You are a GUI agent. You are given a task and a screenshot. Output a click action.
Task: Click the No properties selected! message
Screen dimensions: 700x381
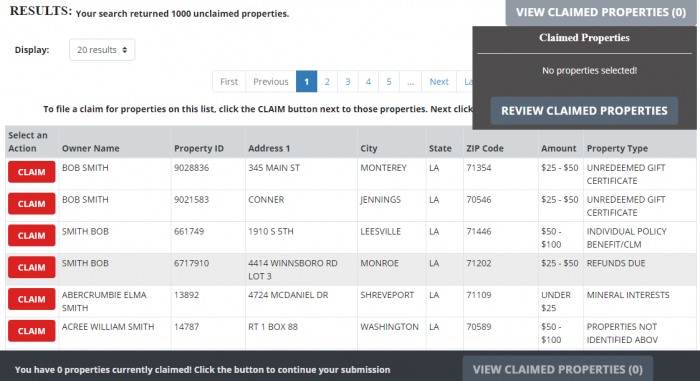(589, 70)
